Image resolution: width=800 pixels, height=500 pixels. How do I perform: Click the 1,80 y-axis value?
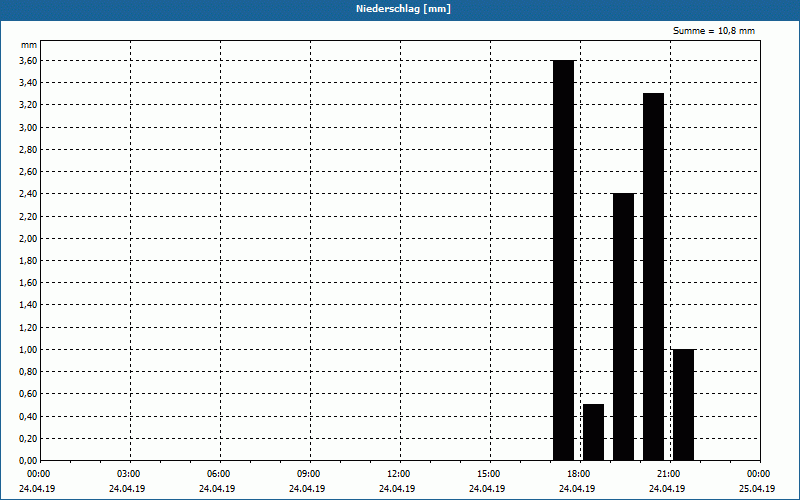(x=28, y=261)
